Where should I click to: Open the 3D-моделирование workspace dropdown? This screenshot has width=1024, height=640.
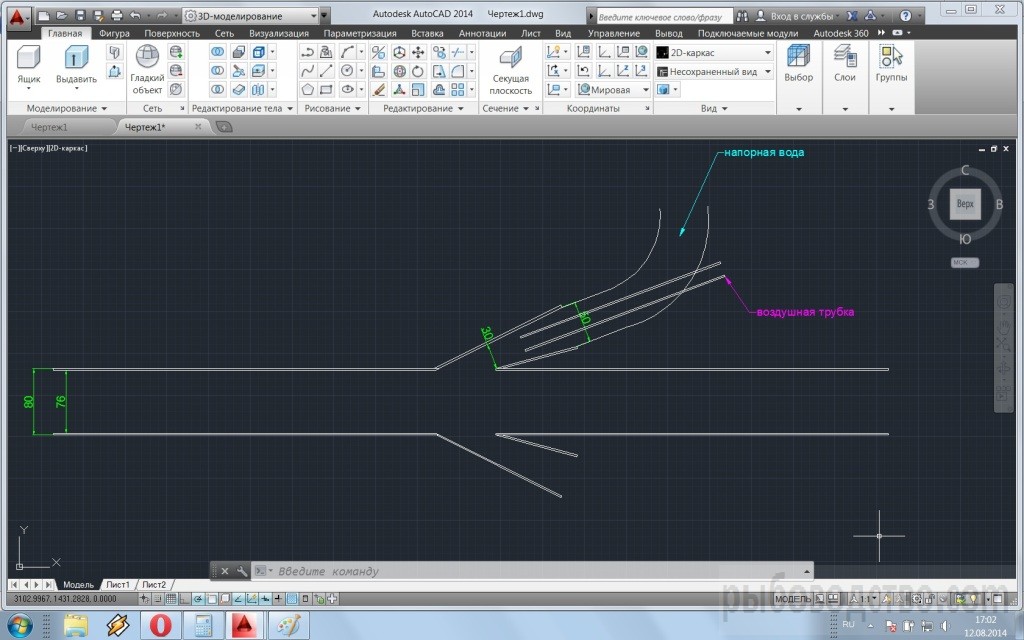tap(250, 16)
